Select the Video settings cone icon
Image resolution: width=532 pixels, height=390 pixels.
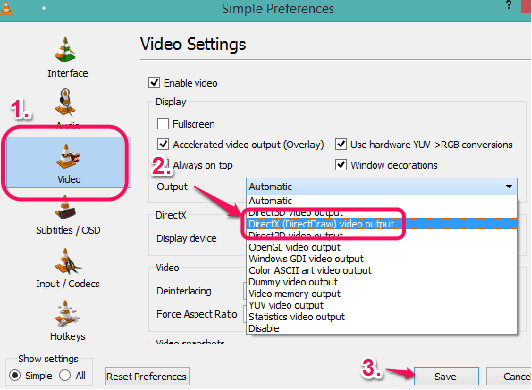(x=68, y=156)
